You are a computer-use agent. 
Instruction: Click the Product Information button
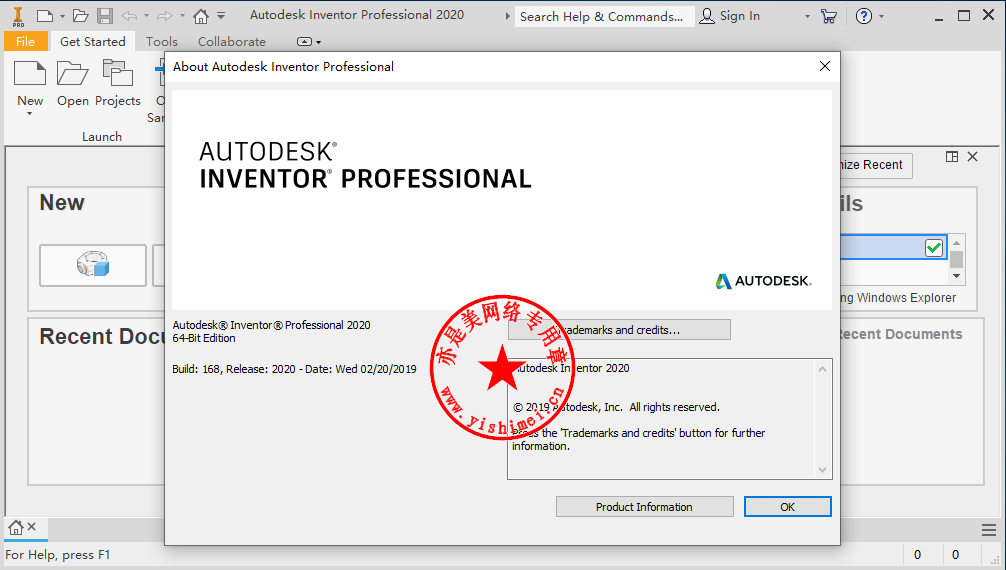pos(644,506)
